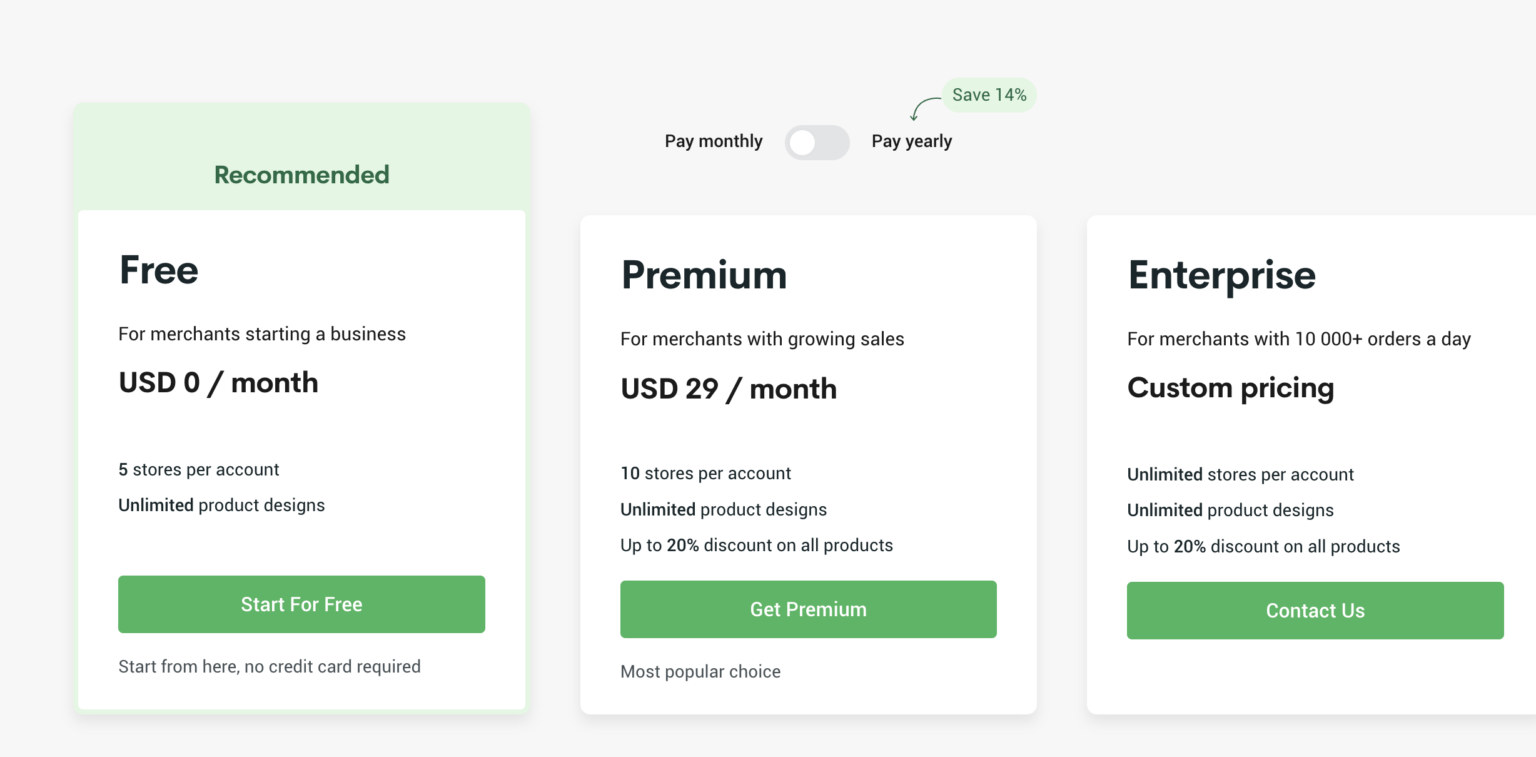1536x757 pixels.
Task: Select the Save 14% badge
Action: pos(988,94)
